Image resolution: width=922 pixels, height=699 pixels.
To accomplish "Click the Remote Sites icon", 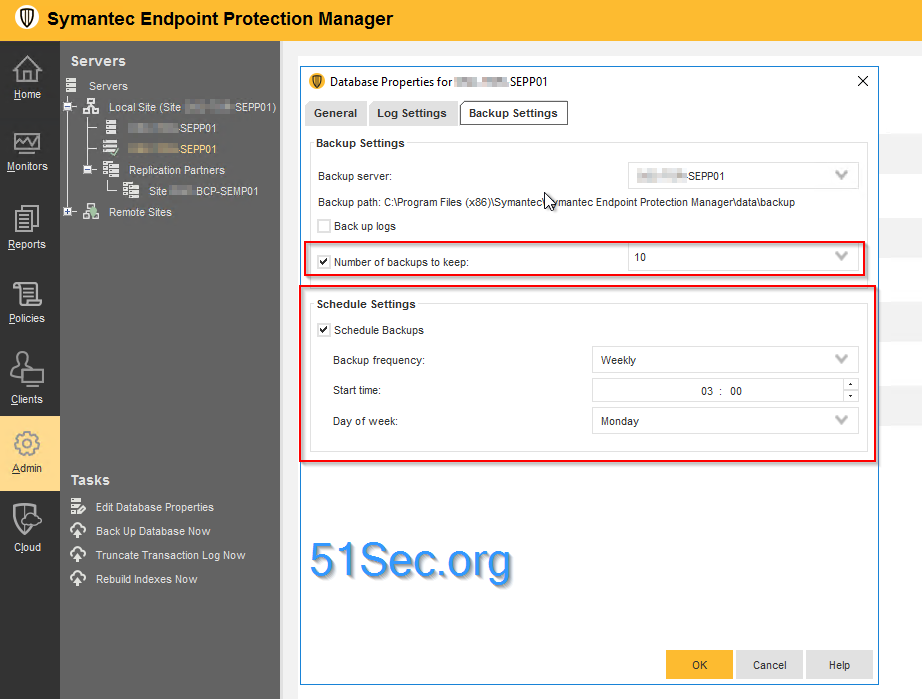I will pyautogui.click(x=91, y=211).
